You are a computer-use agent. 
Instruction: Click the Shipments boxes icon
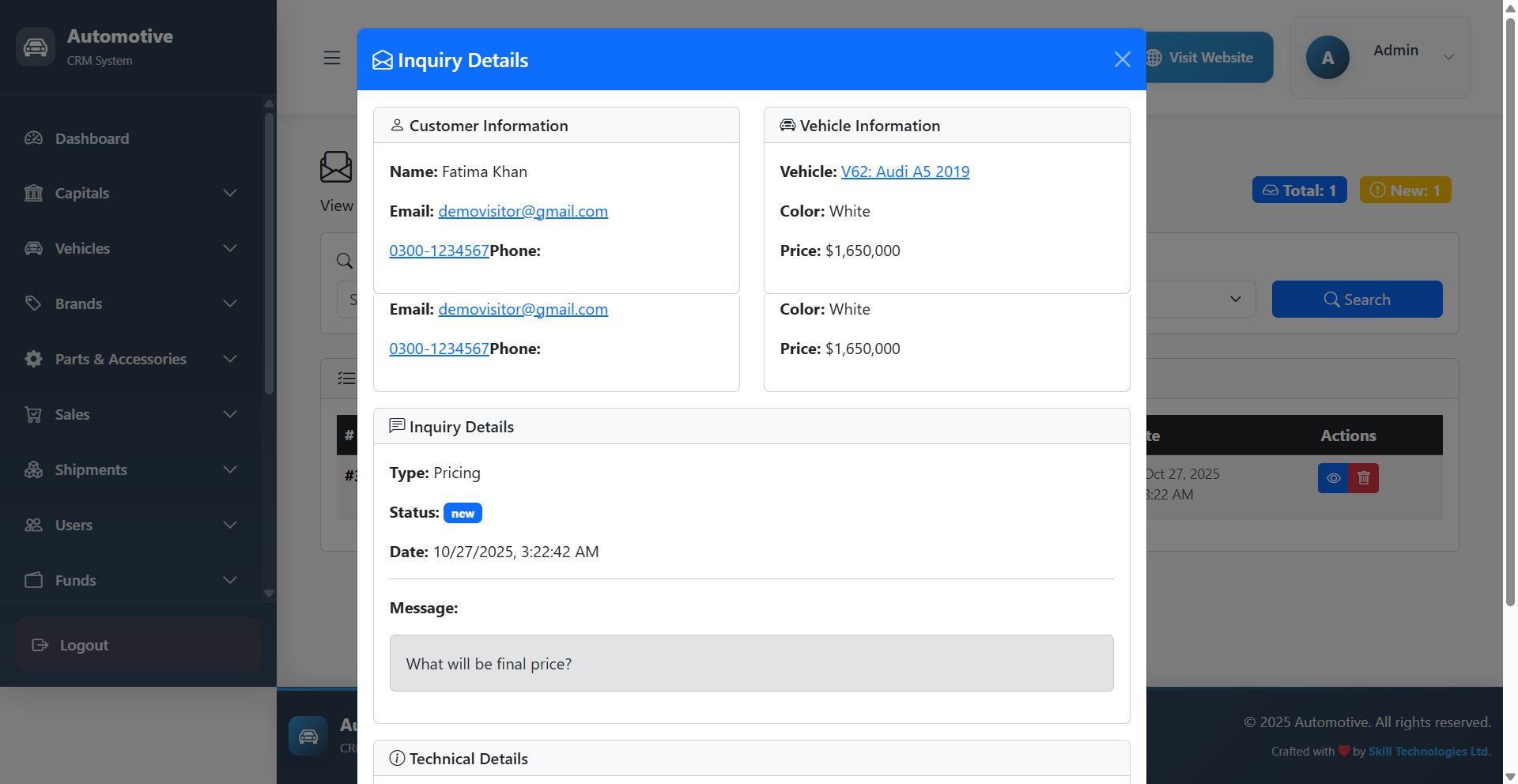(x=33, y=469)
